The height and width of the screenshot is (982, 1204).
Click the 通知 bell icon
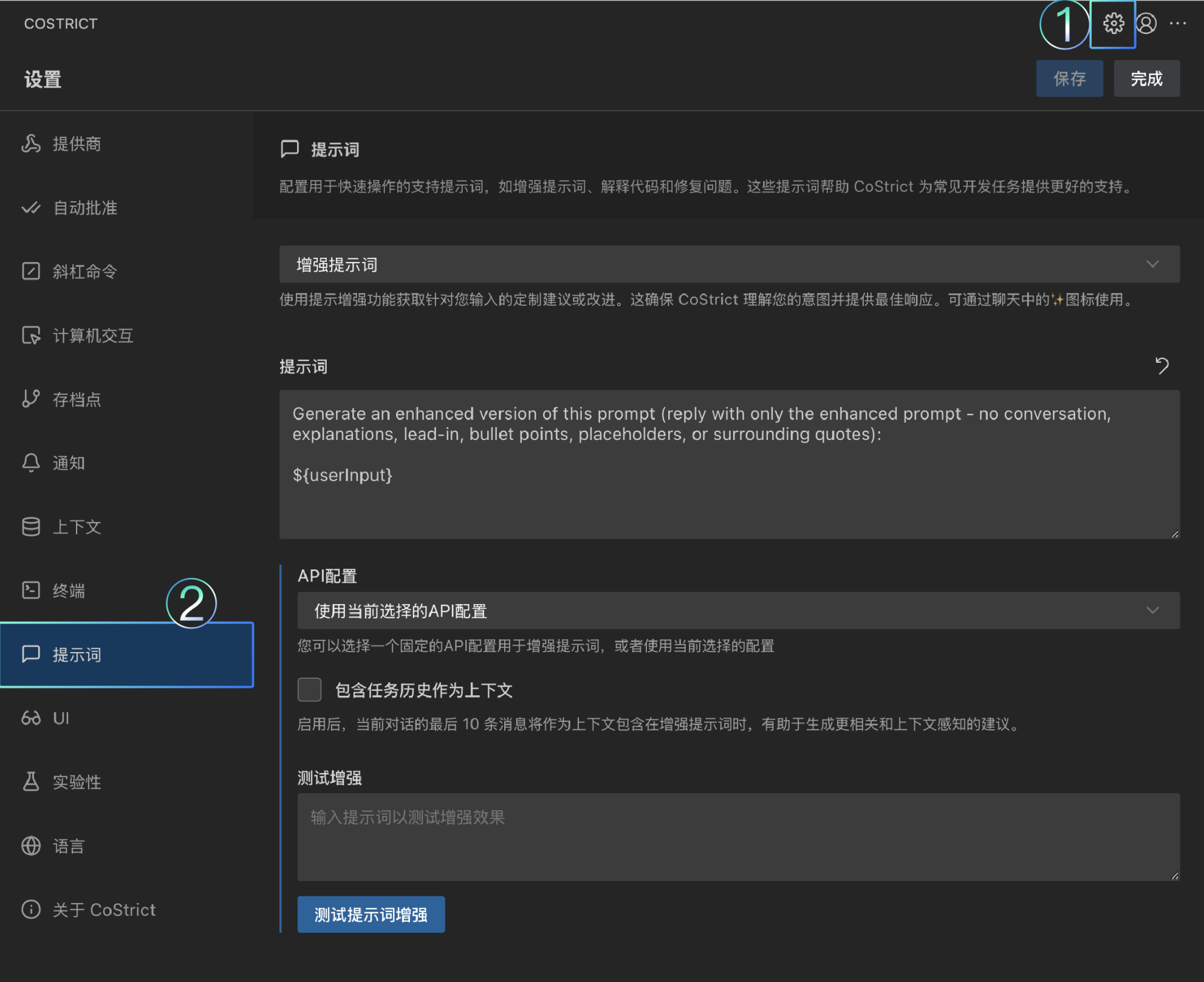point(31,463)
